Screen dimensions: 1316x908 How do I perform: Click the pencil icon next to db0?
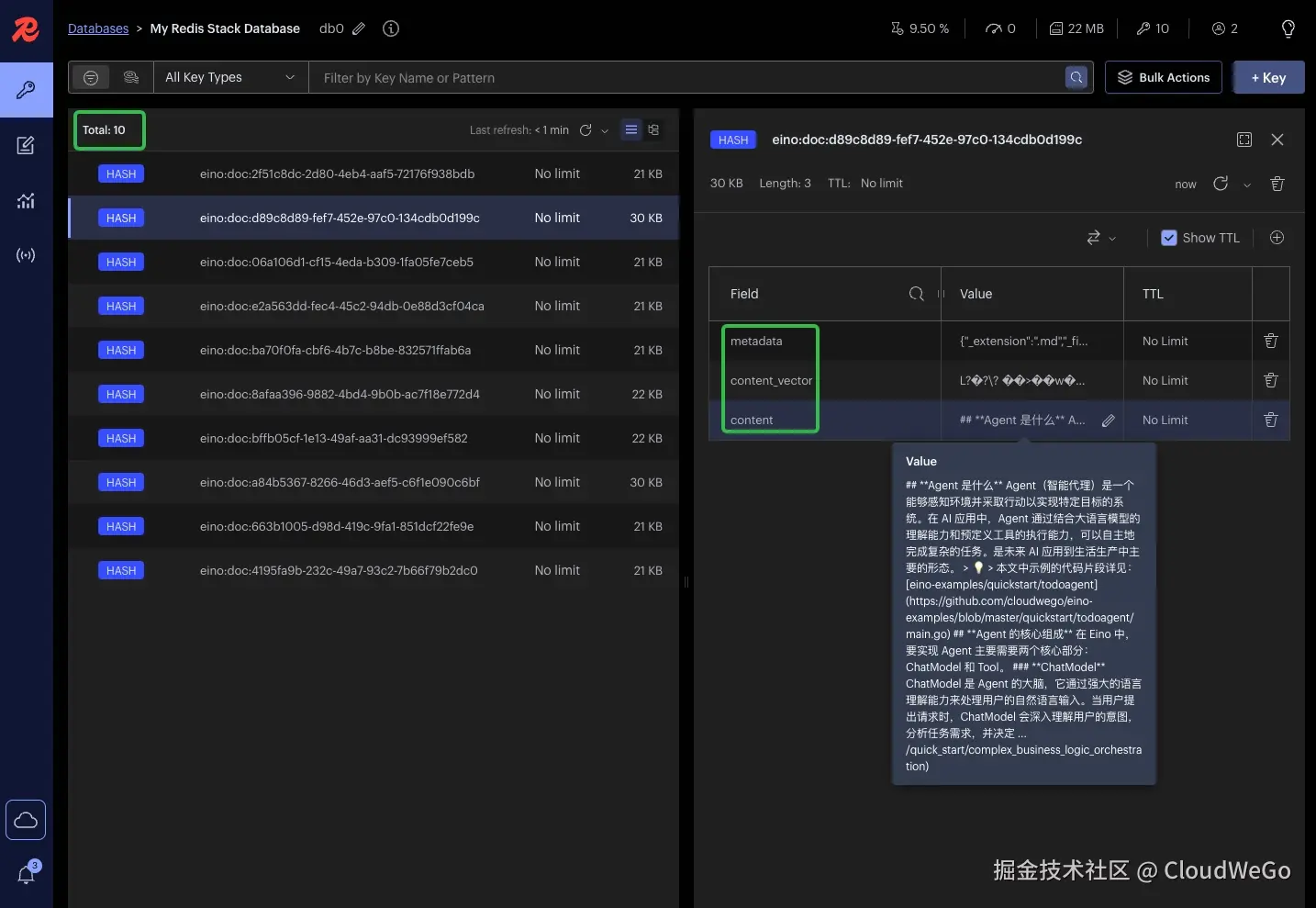[x=359, y=28]
